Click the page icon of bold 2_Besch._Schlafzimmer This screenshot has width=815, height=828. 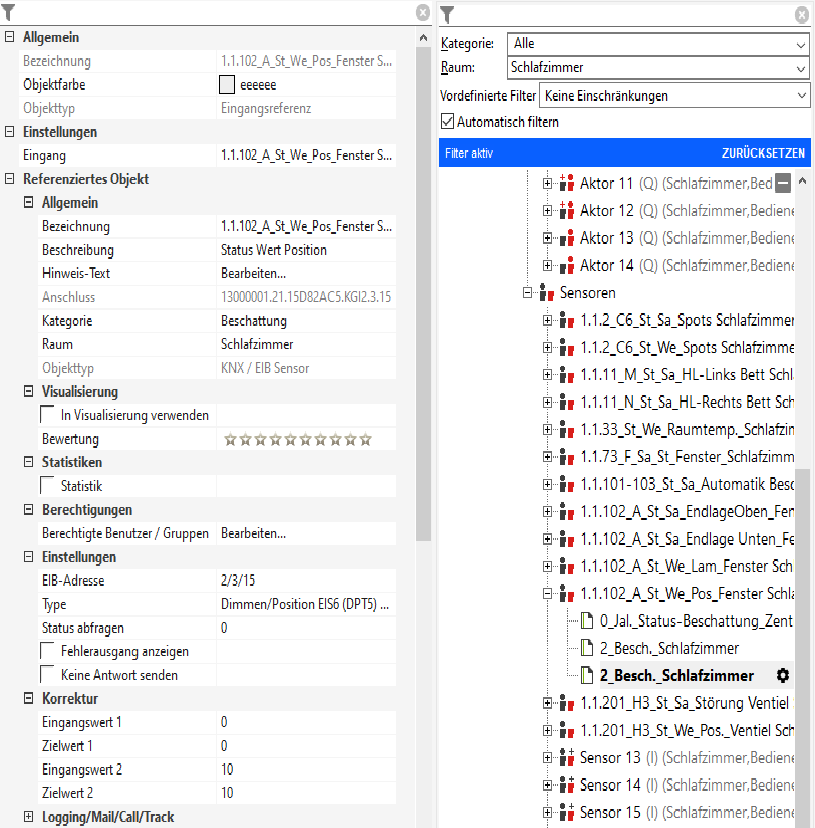coord(586,675)
